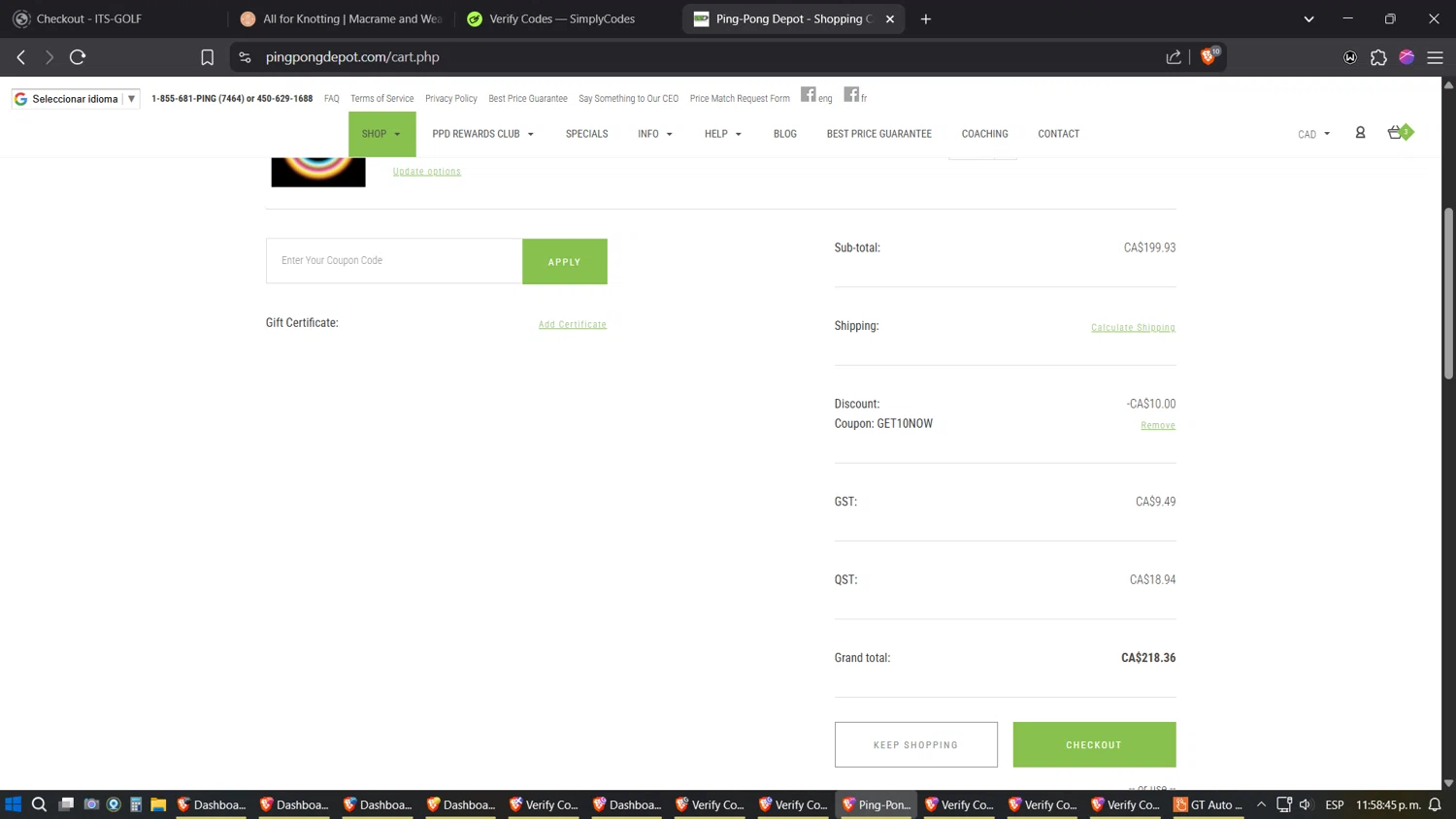Open the display and network tray icon
1456x819 pixels.
[x=1284, y=804]
